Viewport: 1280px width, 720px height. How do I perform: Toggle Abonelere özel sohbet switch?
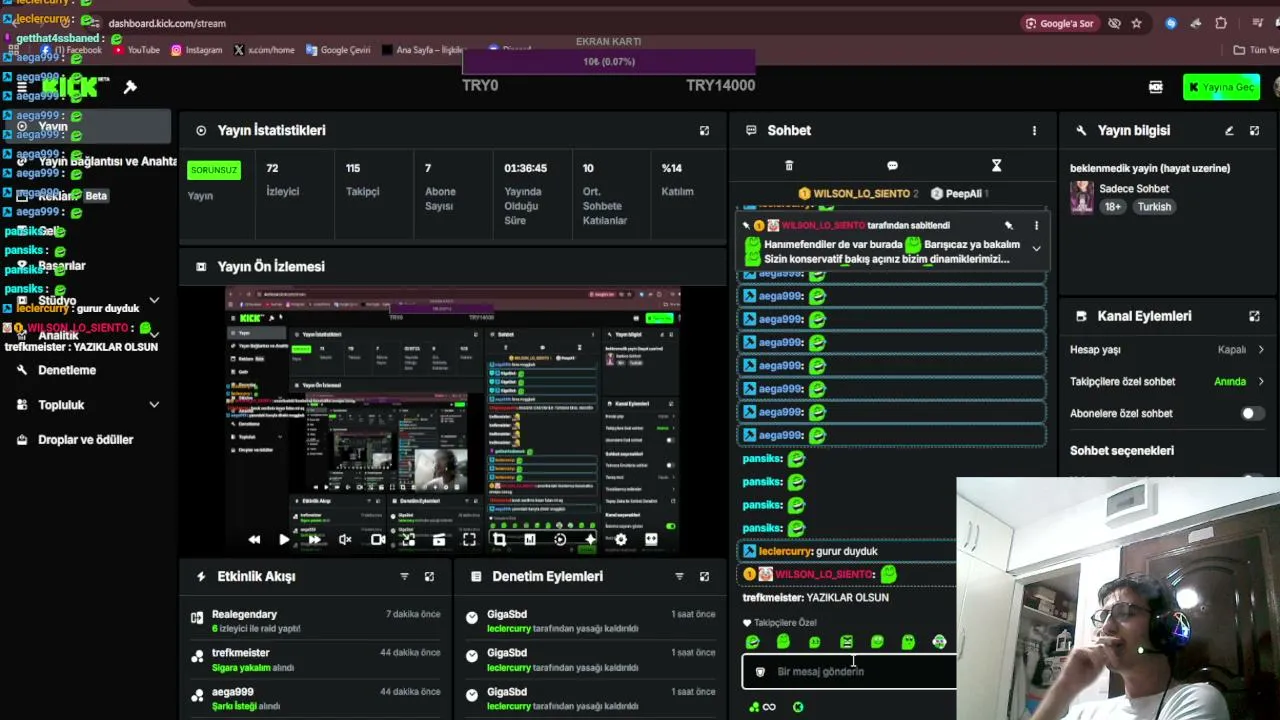1252,413
